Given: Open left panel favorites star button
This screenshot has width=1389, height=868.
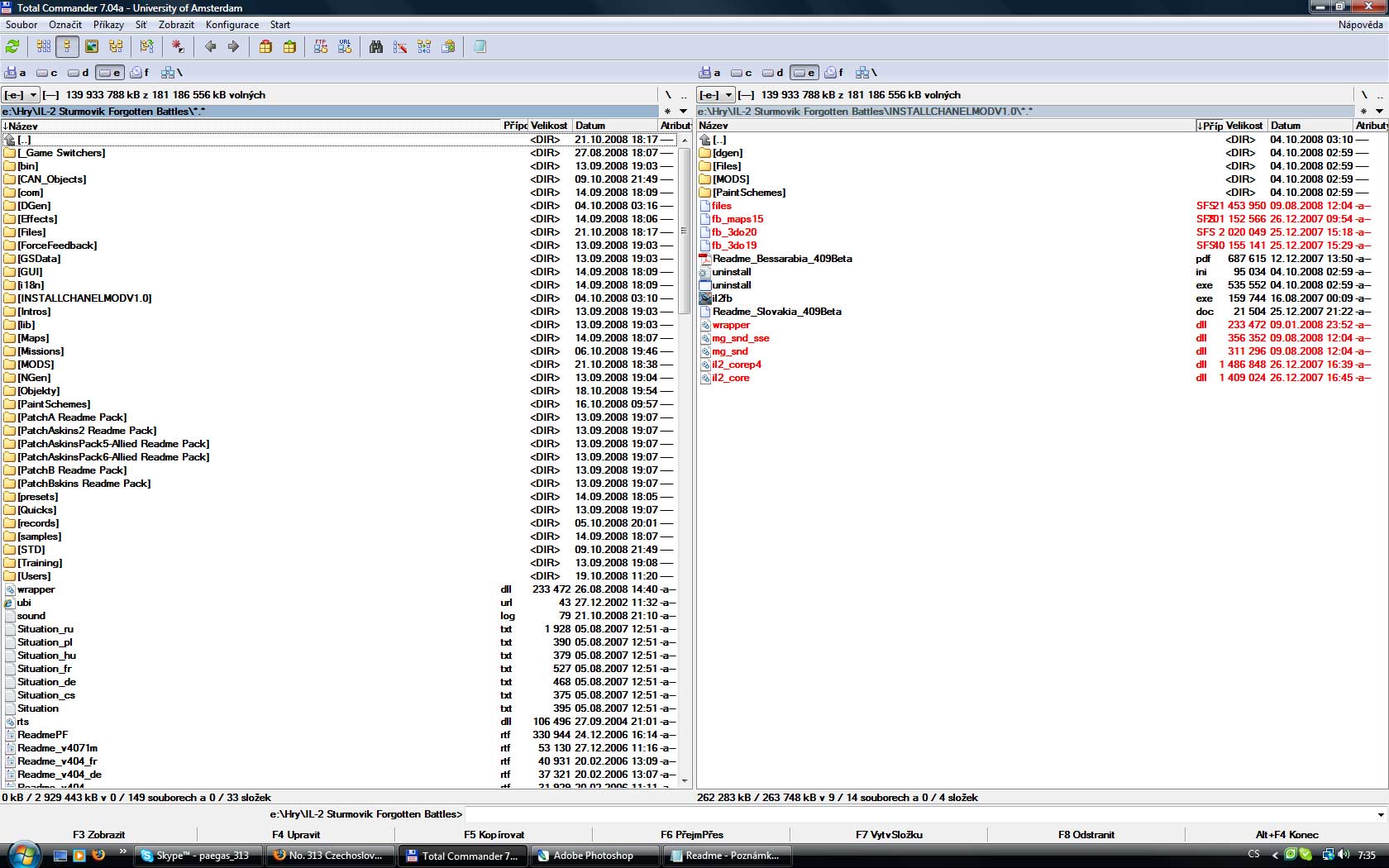Looking at the screenshot, I should pos(668,111).
